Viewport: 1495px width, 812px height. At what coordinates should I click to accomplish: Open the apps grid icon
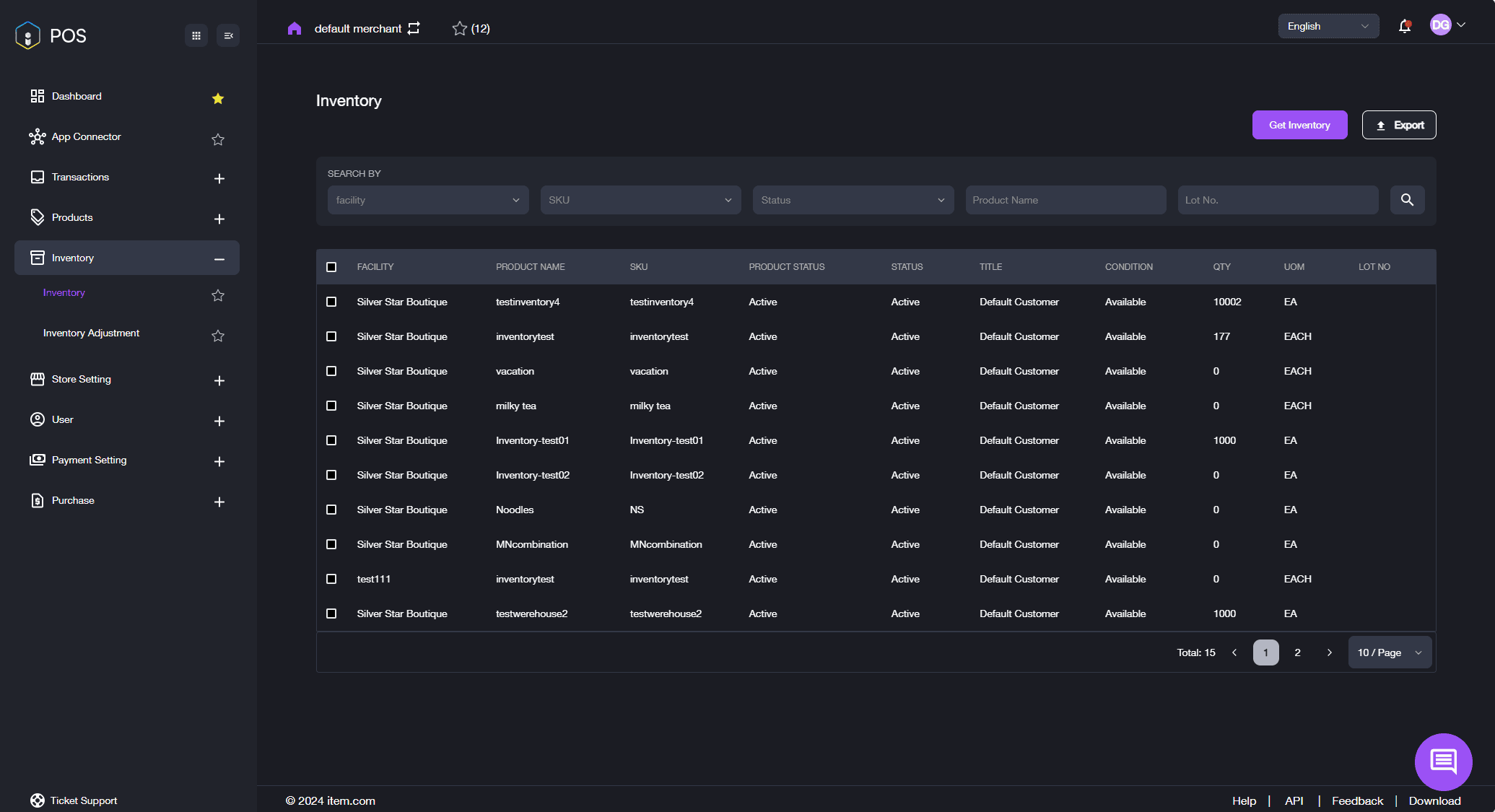(196, 35)
